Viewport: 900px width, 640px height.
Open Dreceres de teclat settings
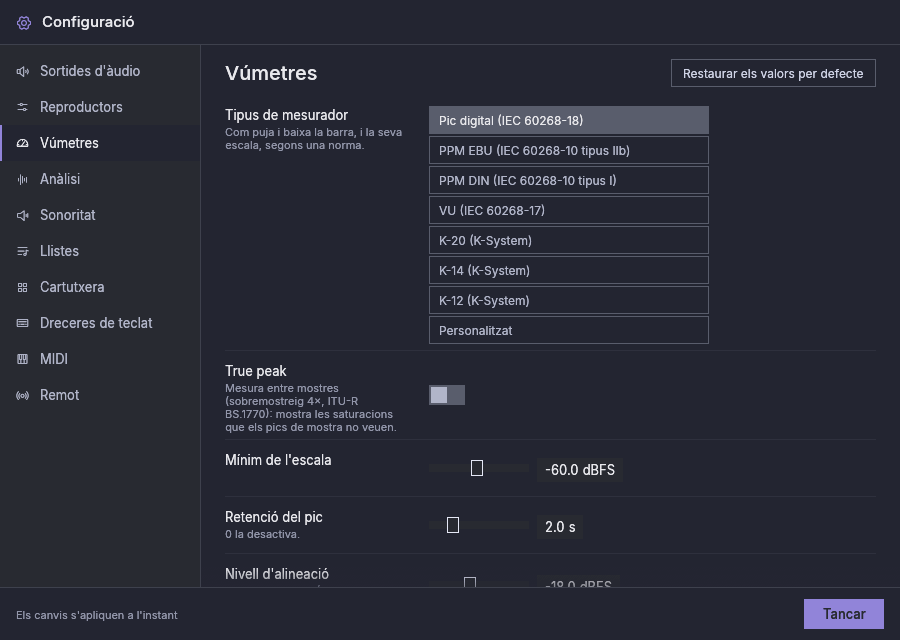pos(100,323)
